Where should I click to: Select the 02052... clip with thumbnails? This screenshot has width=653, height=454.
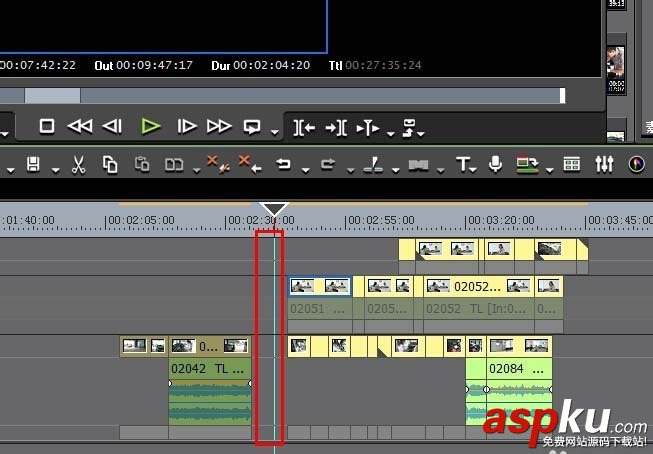(x=479, y=287)
